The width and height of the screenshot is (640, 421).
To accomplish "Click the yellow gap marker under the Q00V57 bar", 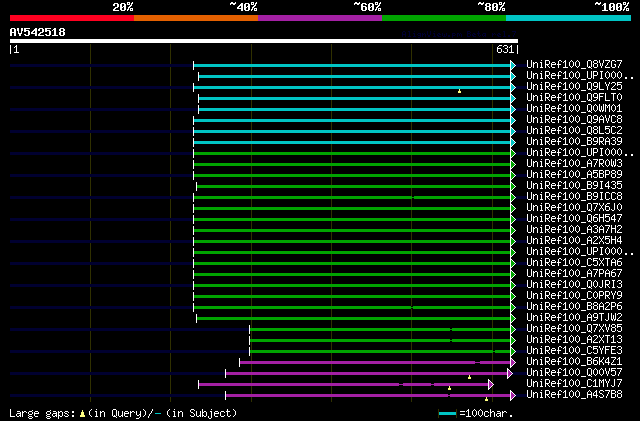I will [469, 377].
